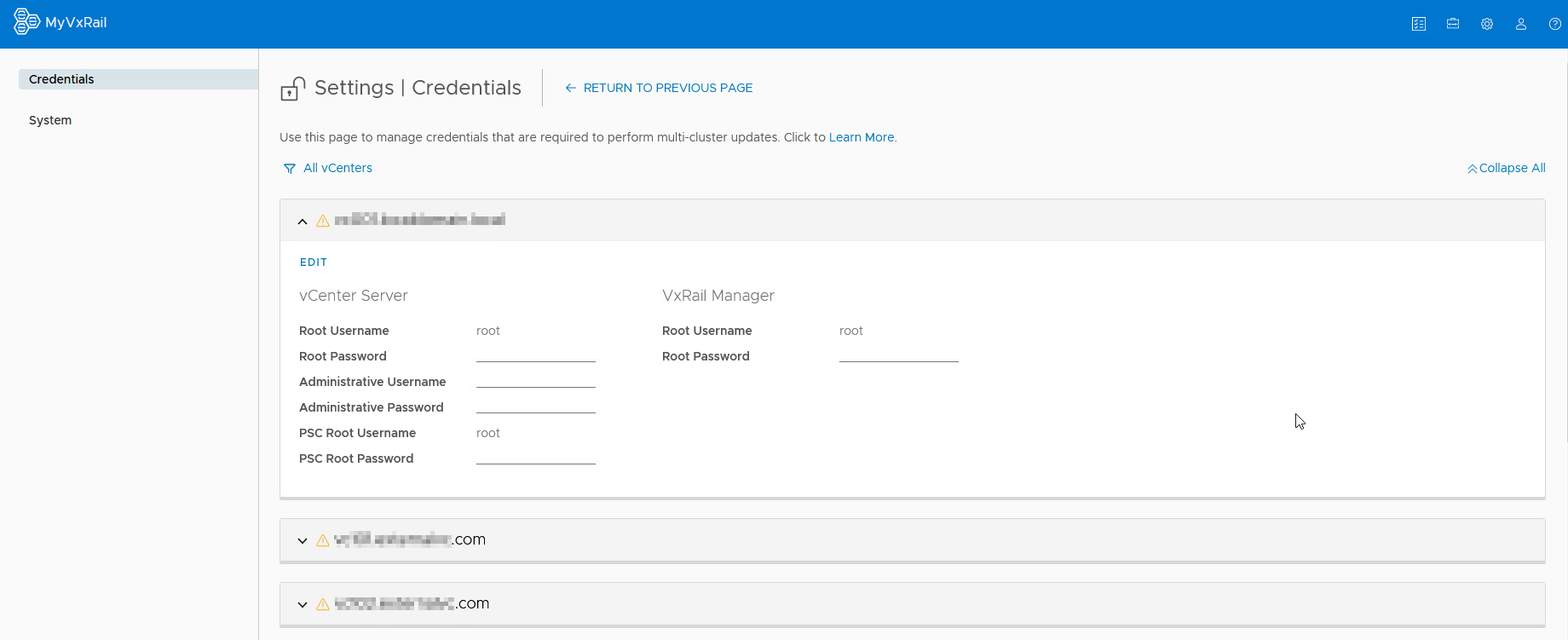Click RETURN TO PREVIOUS PAGE link
Viewport: 1568px width, 640px height.
(668, 88)
